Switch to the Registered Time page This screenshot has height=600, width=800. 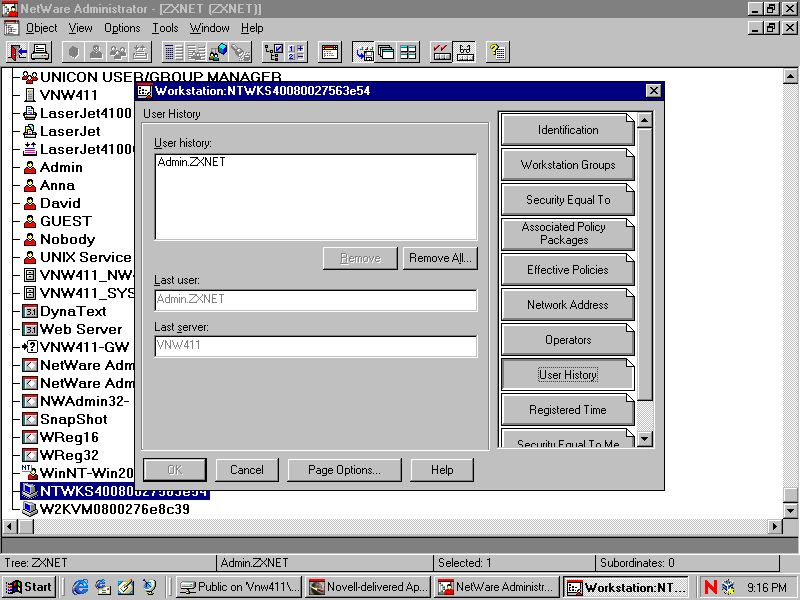568,410
